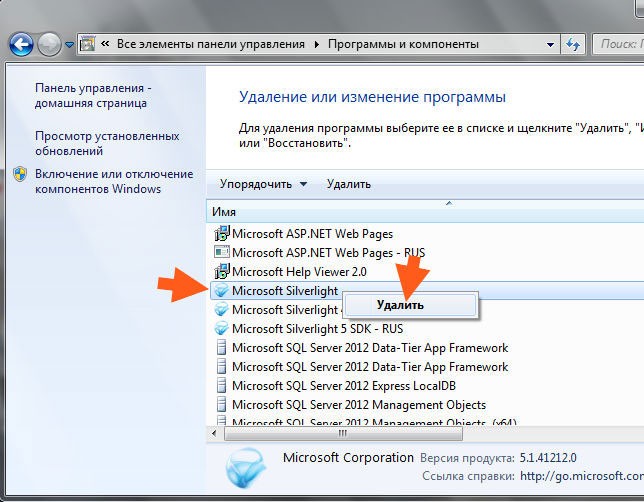Screen dimensions: 644x502
Task: Open the 'Упорядочить' dropdown menu
Action: pos(263,184)
